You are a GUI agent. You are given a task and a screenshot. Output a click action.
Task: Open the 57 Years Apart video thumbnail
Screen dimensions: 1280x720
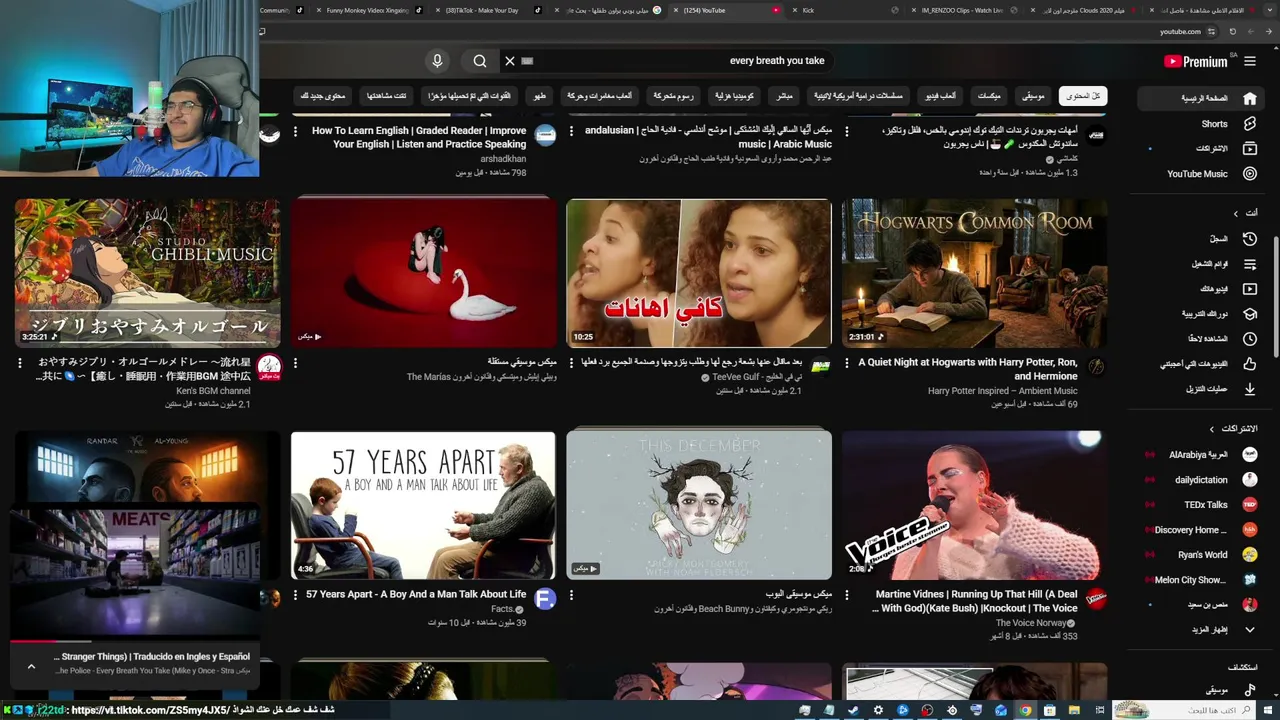tap(423, 505)
